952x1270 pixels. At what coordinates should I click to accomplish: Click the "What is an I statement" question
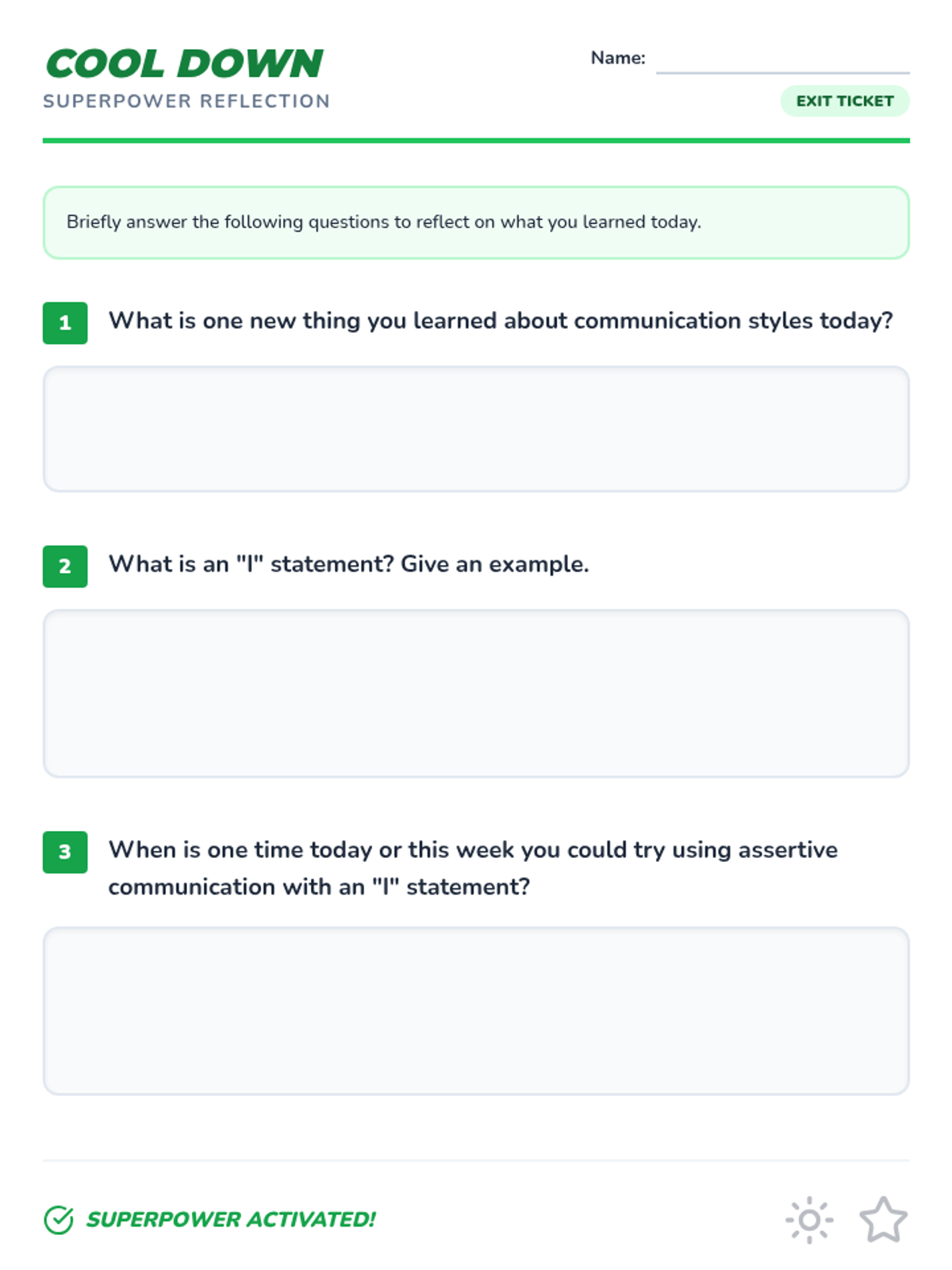[x=348, y=564]
